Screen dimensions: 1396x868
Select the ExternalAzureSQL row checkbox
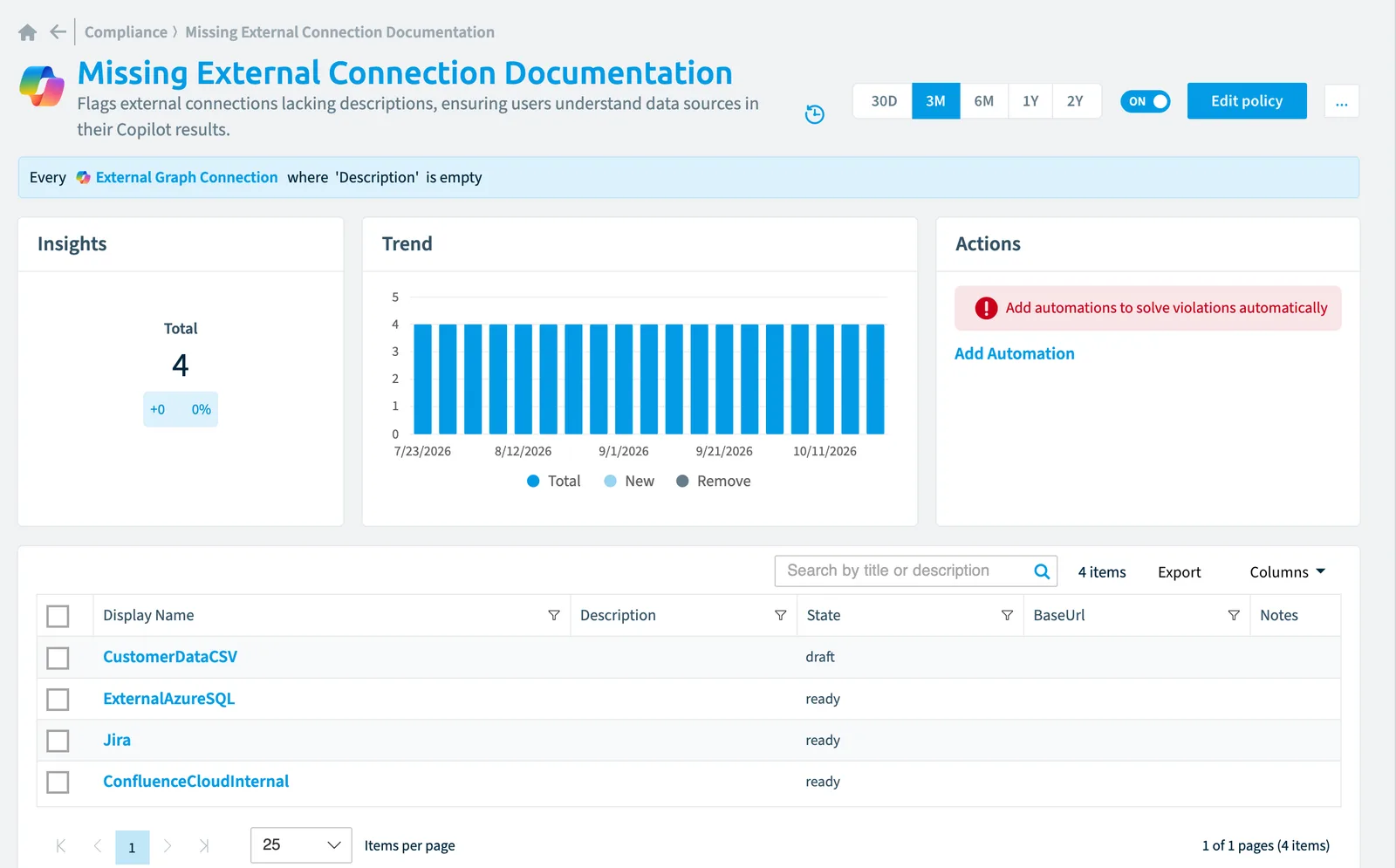point(58,700)
